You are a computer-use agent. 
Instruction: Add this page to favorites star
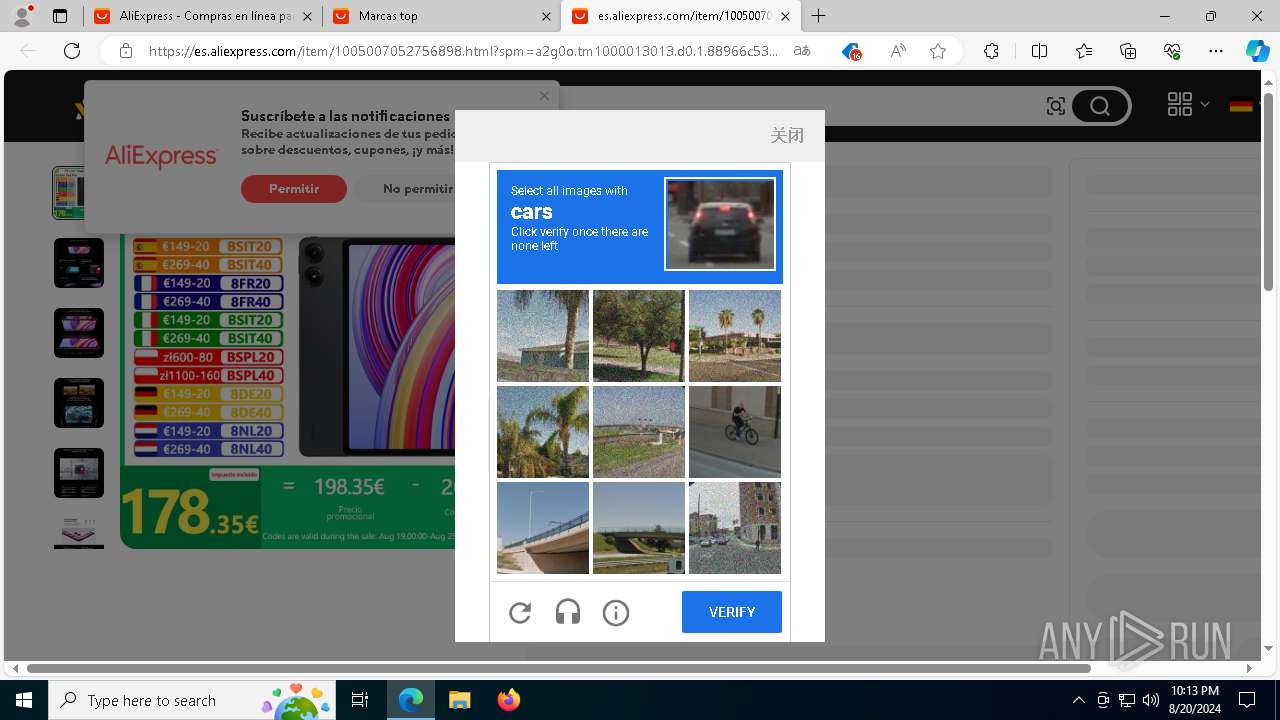938,51
